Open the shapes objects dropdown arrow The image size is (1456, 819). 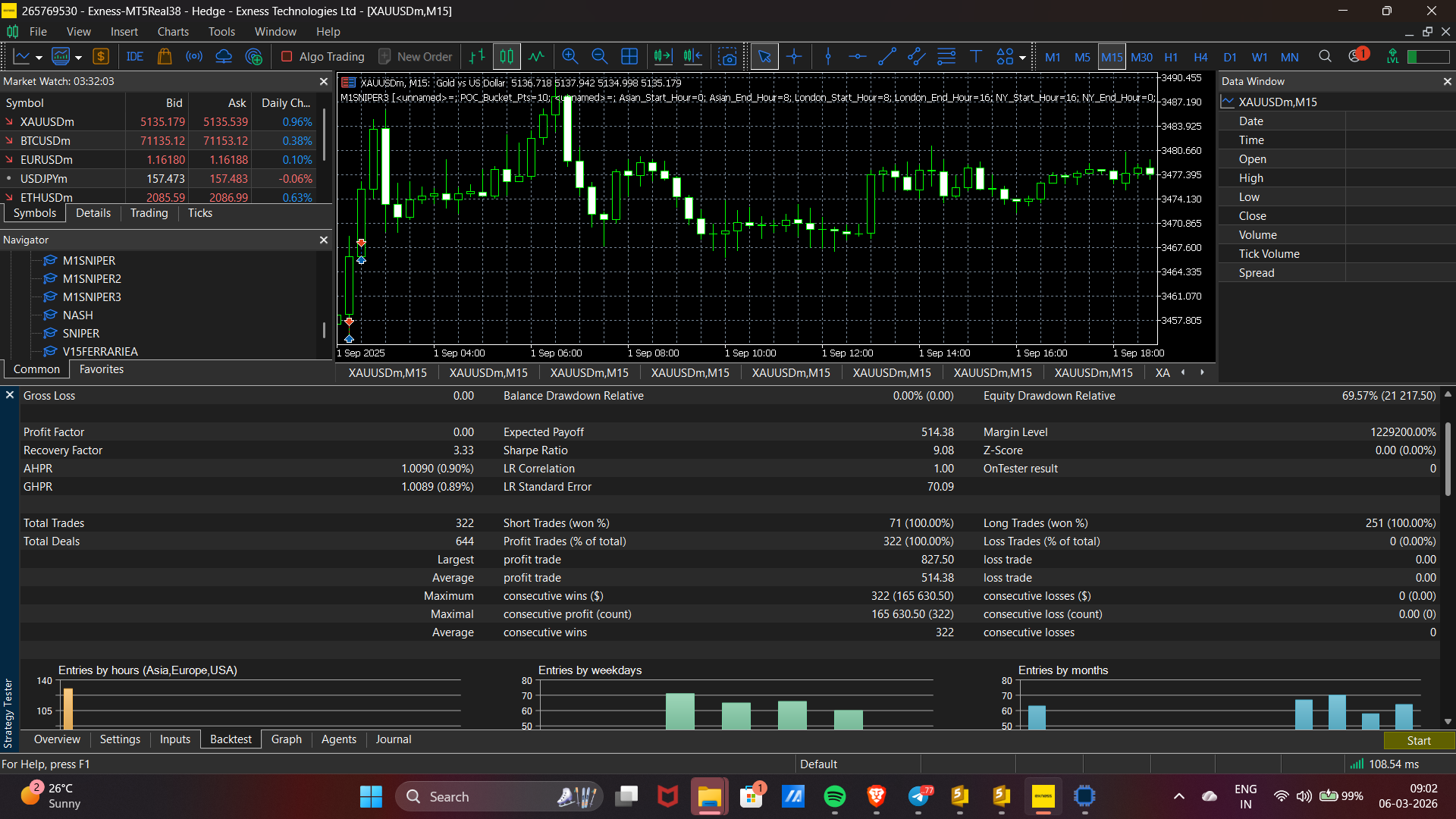1022,58
